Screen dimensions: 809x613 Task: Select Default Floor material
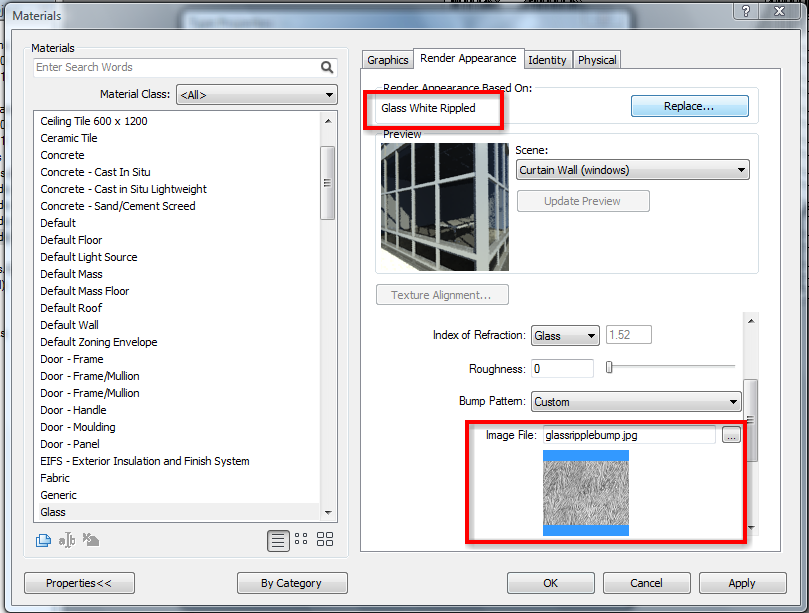(71, 240)
